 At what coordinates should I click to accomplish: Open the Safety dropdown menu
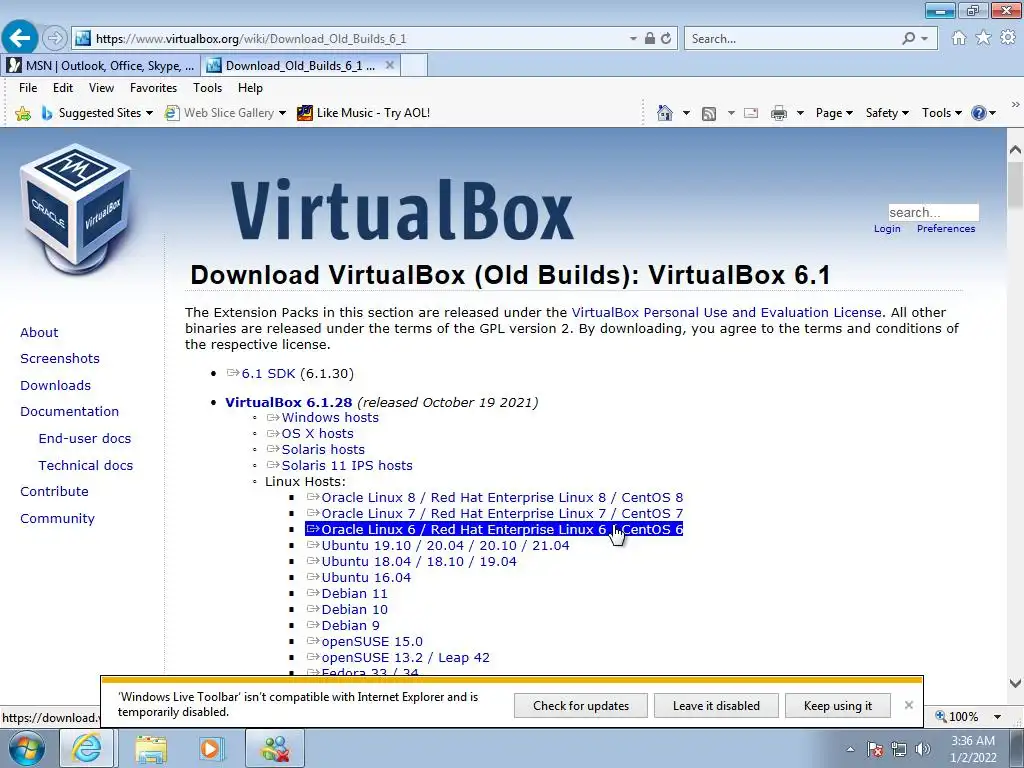(x=887, y=113)
